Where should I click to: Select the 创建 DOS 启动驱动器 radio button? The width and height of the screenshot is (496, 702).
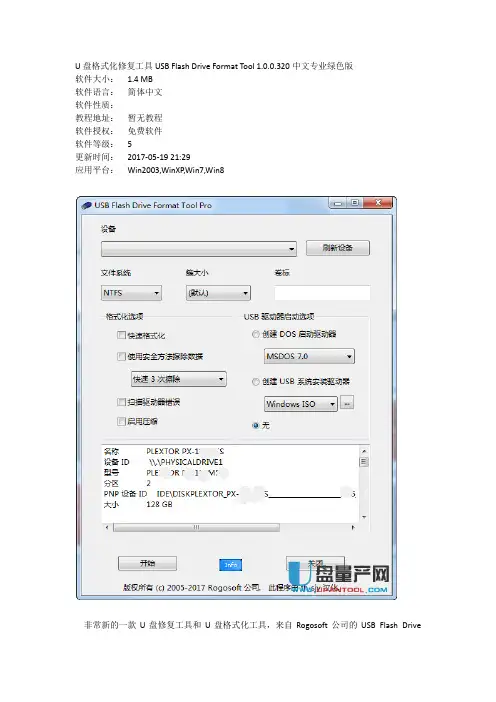tap(256, 334)
